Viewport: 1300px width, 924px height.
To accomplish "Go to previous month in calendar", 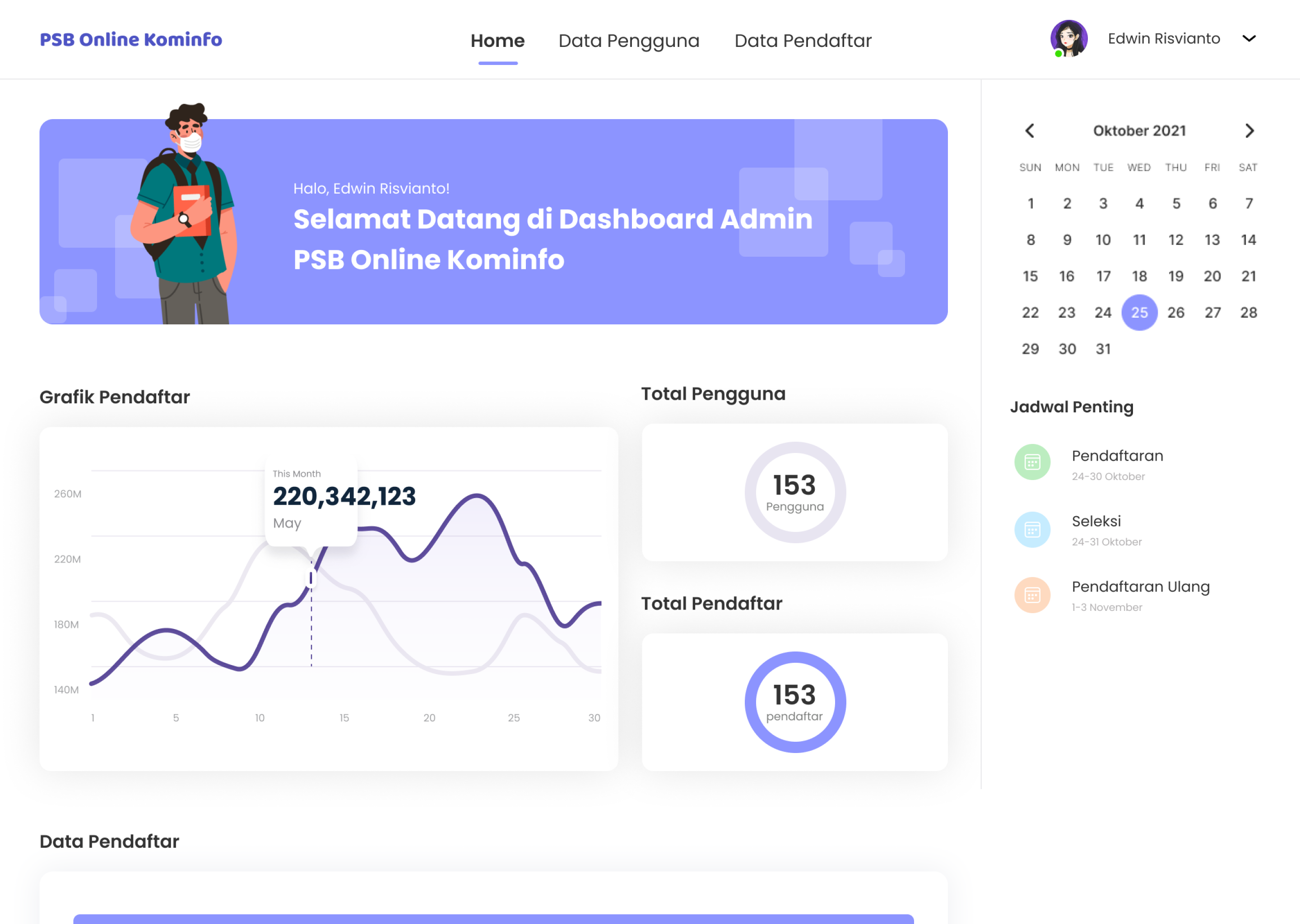I will coord(1030,131).
